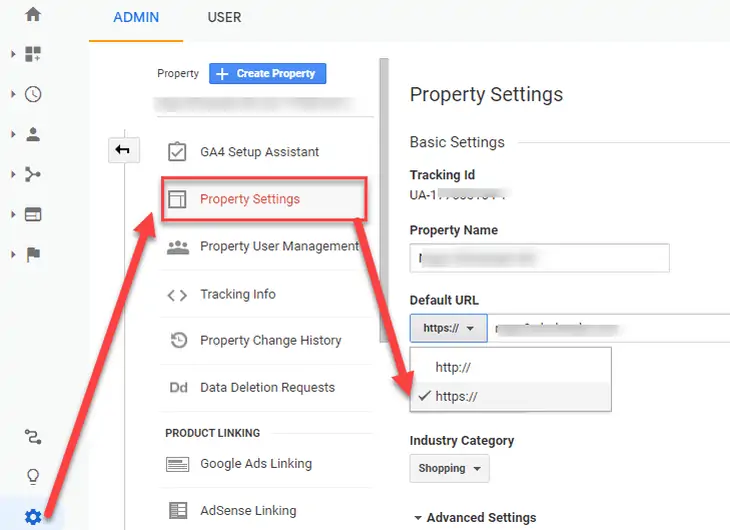Click the back arrow button

[122, 150]
